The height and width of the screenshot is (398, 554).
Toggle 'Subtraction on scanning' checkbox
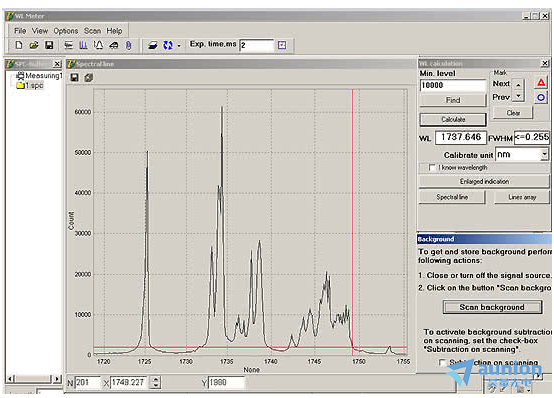point(442,362)
